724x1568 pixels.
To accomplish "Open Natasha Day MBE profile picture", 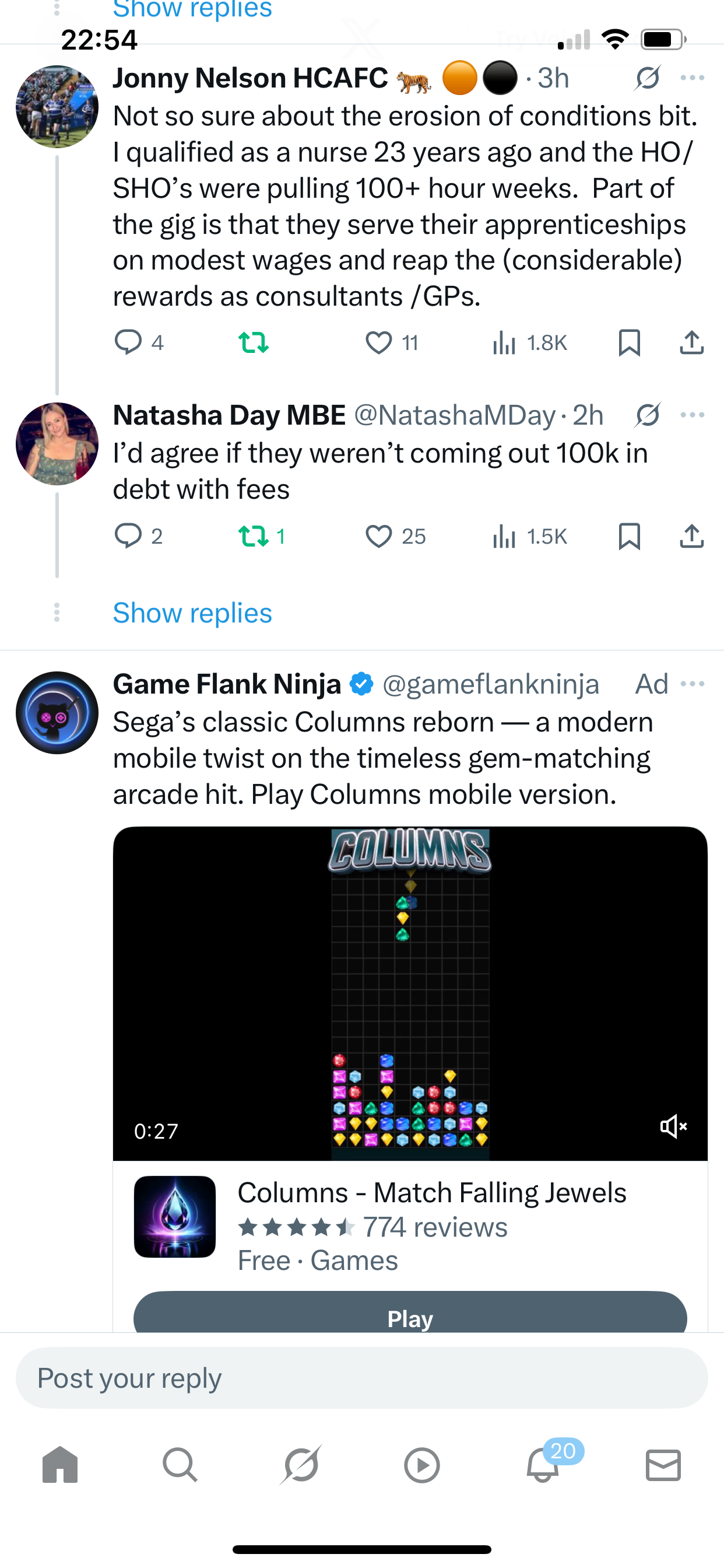I will click(x=57, y=444).
